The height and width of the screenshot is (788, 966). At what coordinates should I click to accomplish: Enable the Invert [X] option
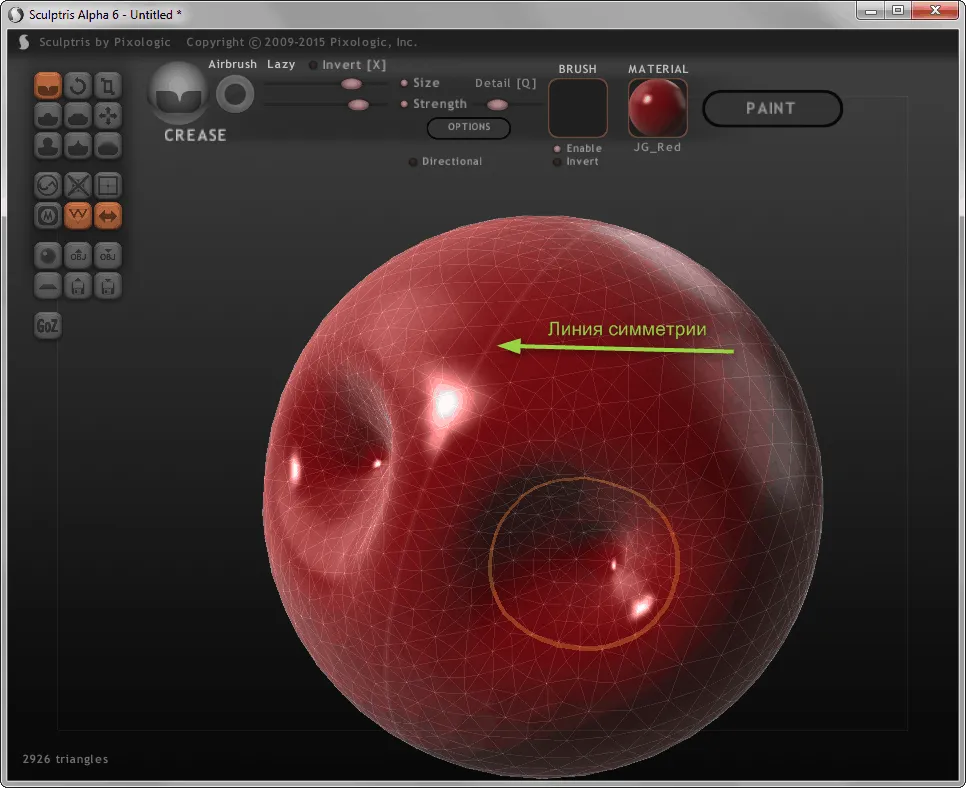tap(347, 65)
